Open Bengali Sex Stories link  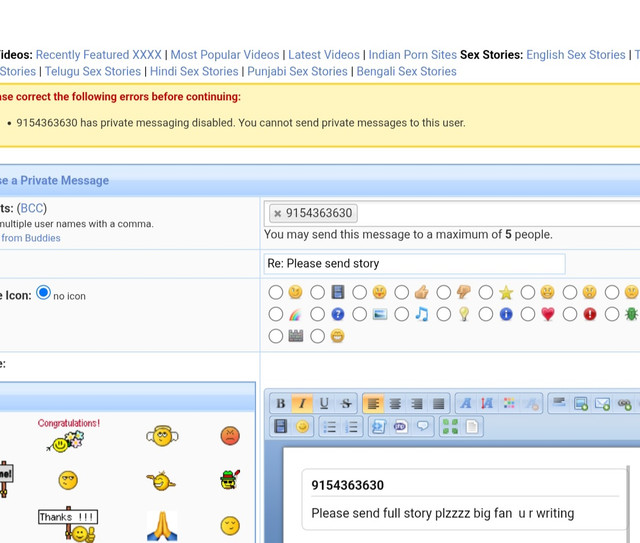(x=407, y=71)
